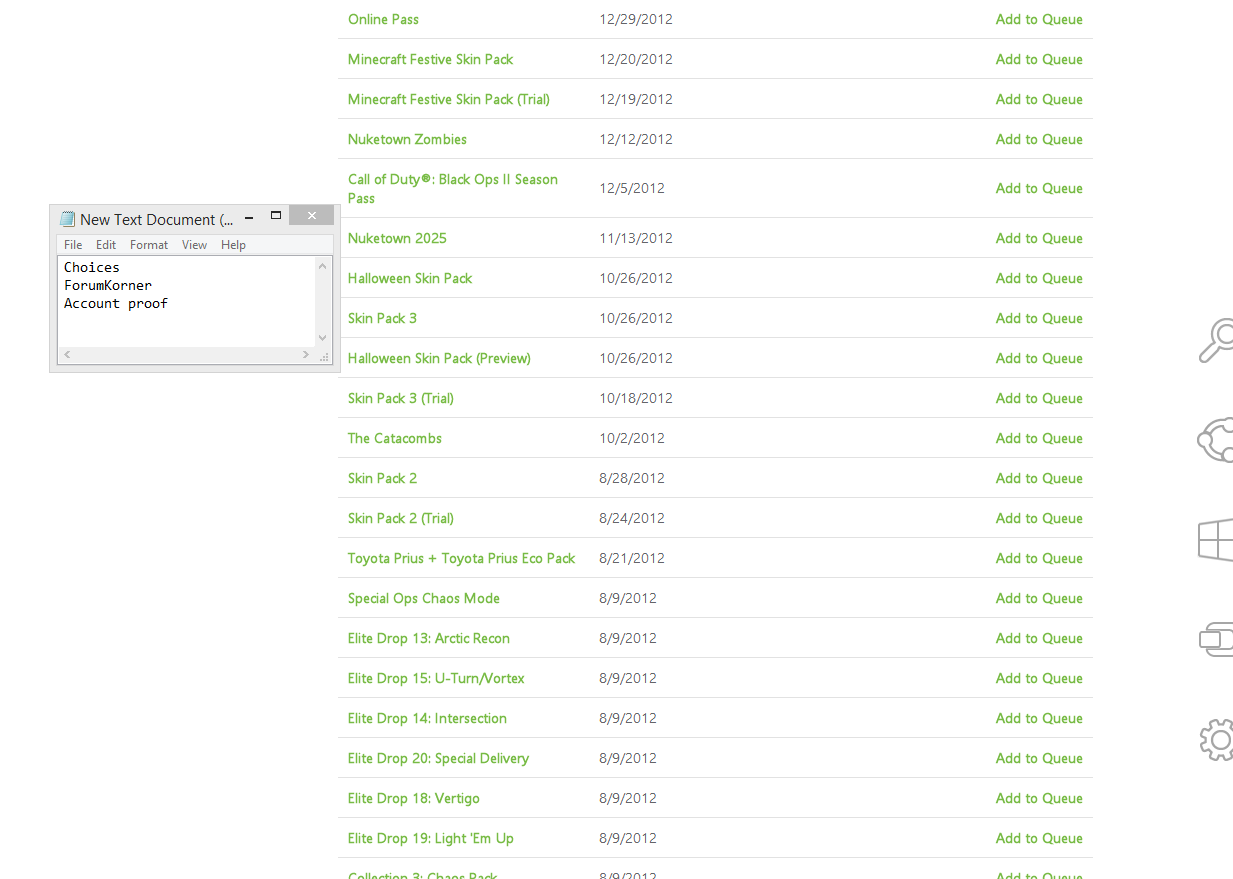Click Notepad's vertical scroll down arrow
The height and width of the screenshot is (879, 1233).
(x=322, y=338)
